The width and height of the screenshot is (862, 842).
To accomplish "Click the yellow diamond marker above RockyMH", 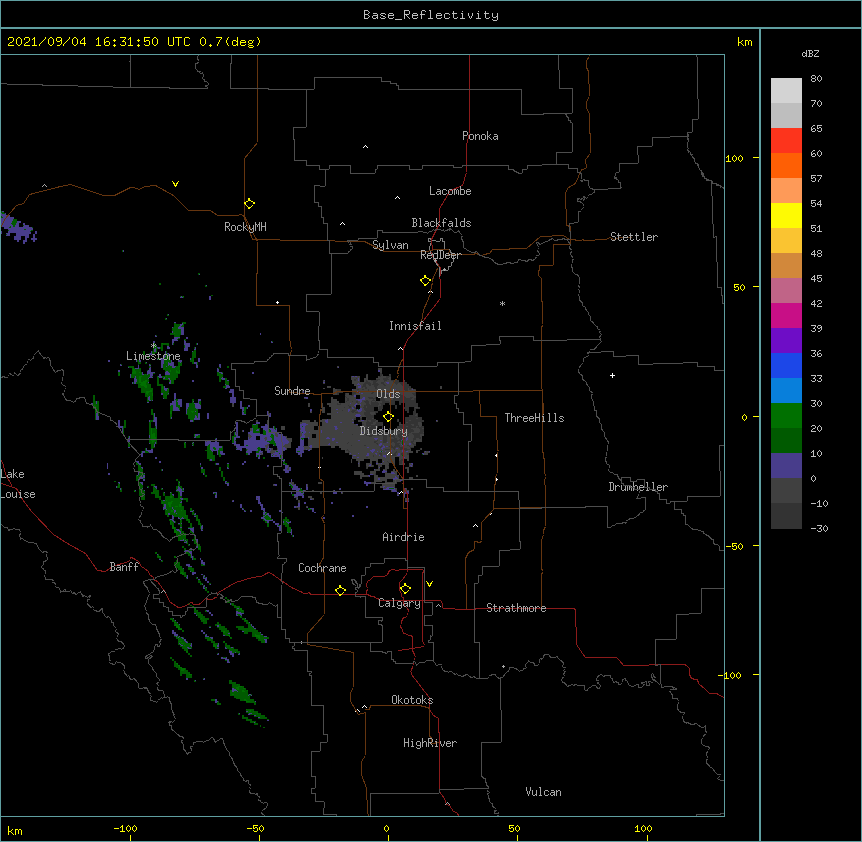I will click(x=250, y=204).
